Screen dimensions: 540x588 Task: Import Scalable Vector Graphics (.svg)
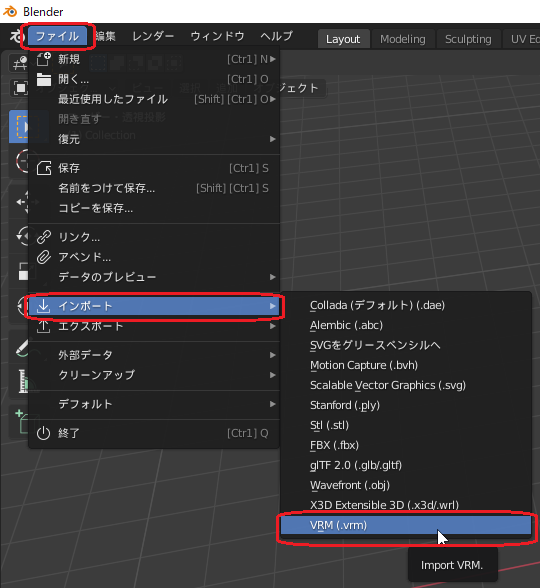tap(406, 385)
